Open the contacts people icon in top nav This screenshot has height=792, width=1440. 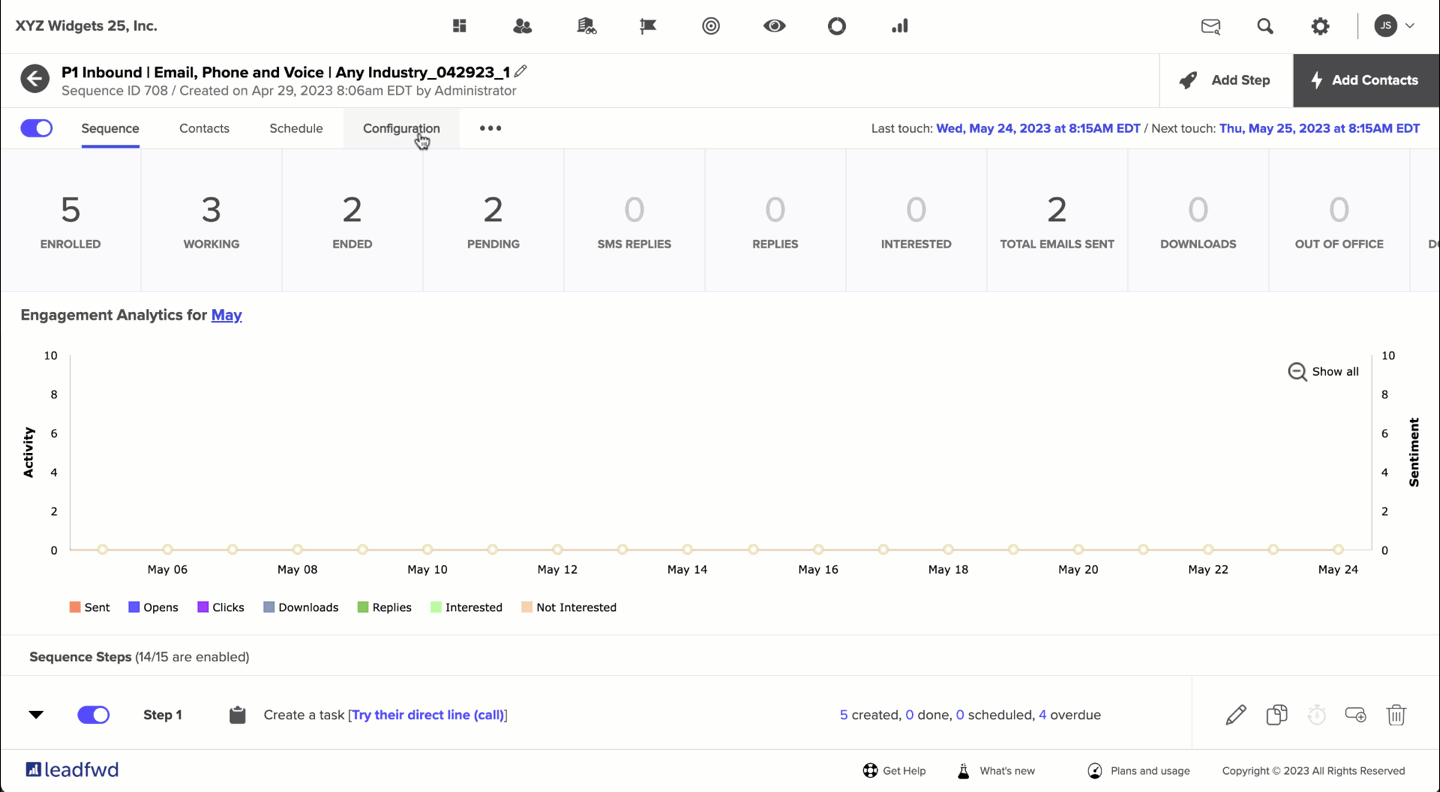pyautogui.click(x=522, y=26)
